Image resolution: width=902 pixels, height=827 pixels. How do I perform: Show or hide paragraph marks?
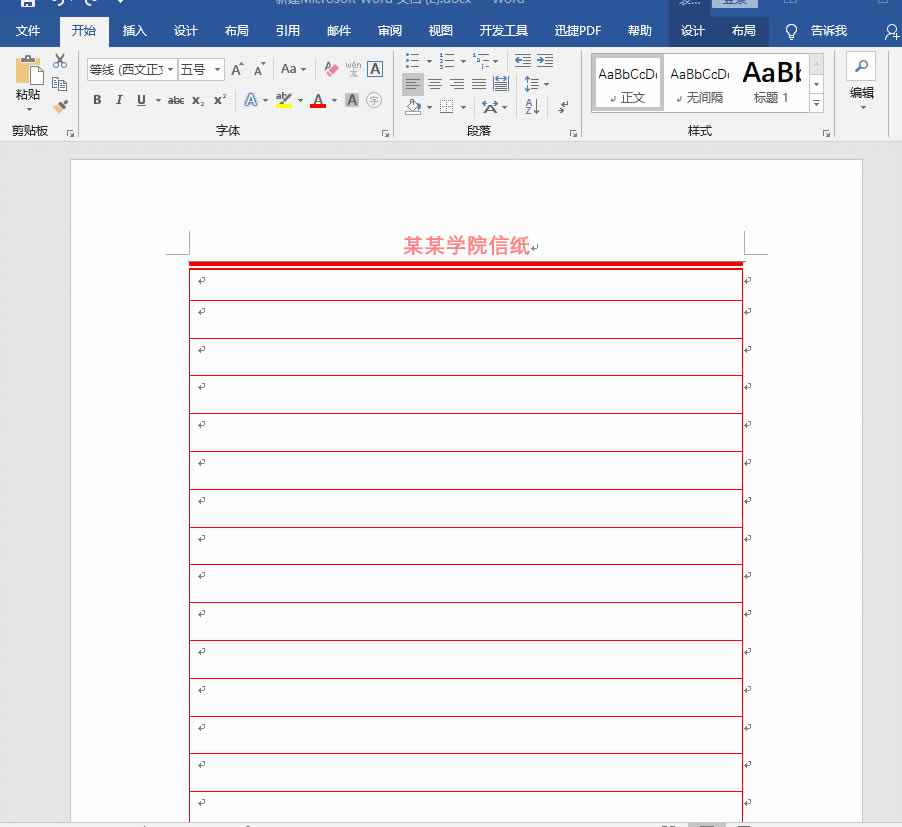pos(564,106)
